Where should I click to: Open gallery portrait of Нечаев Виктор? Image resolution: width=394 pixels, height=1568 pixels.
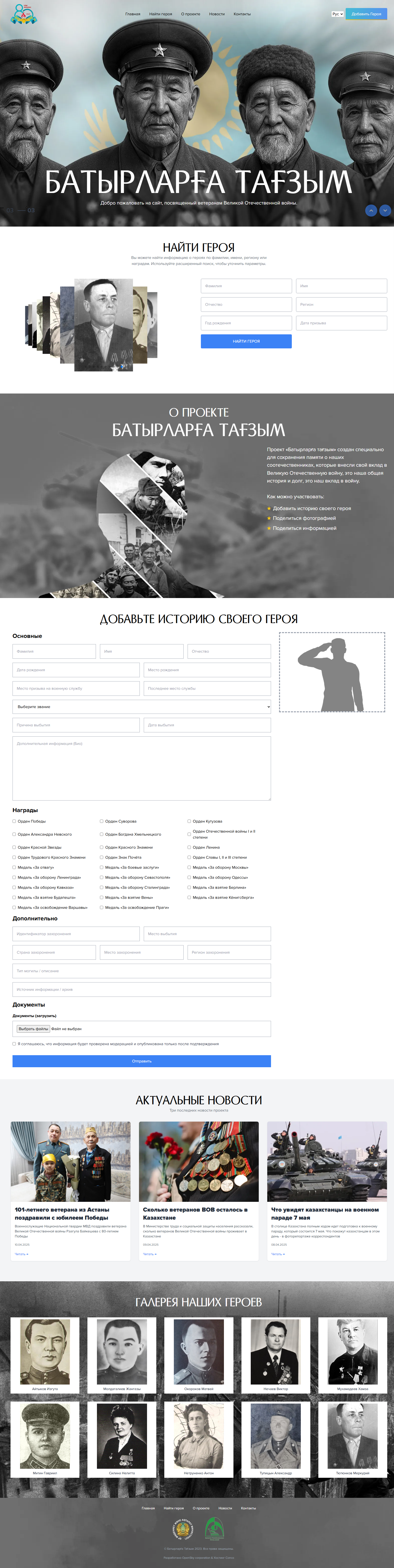tap(276, 1352)
